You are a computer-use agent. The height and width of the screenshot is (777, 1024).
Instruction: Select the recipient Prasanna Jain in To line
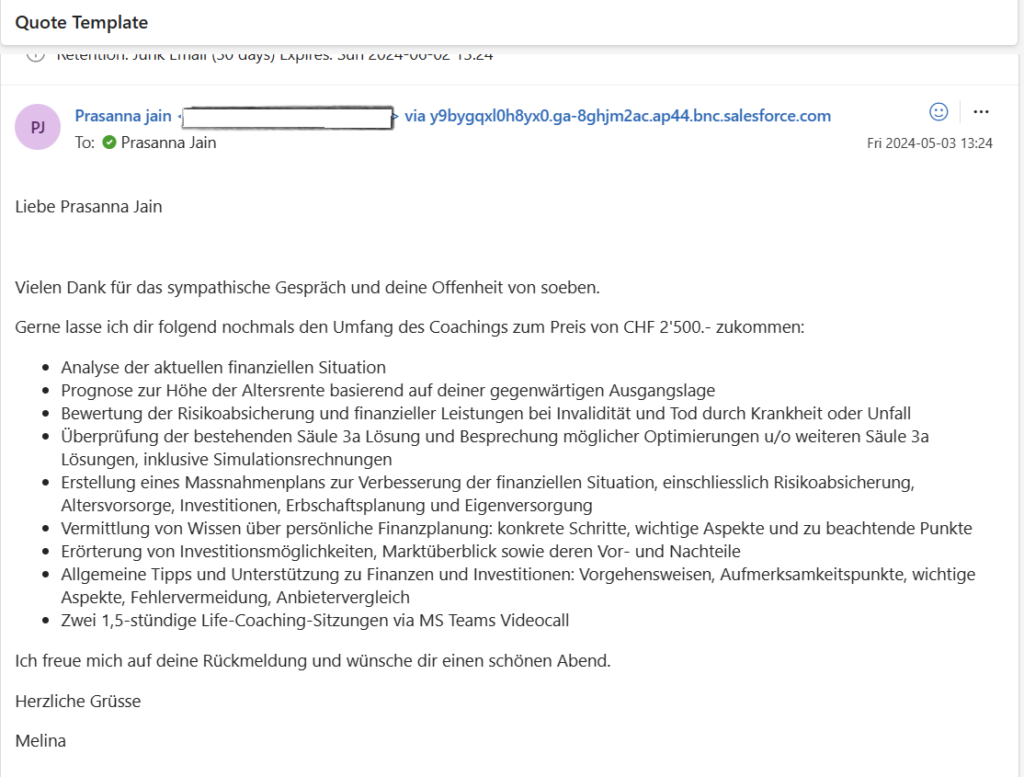pos(168,143)
